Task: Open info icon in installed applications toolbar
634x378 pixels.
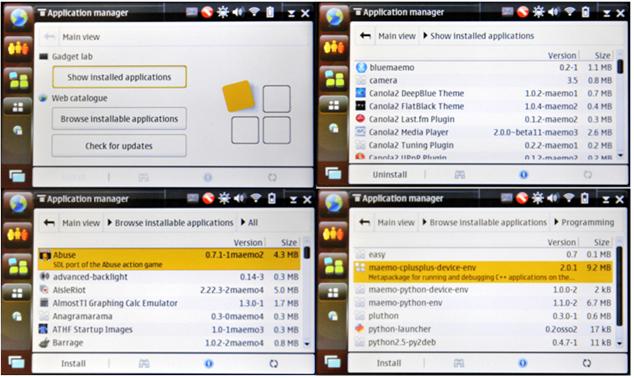Action: 524,175
